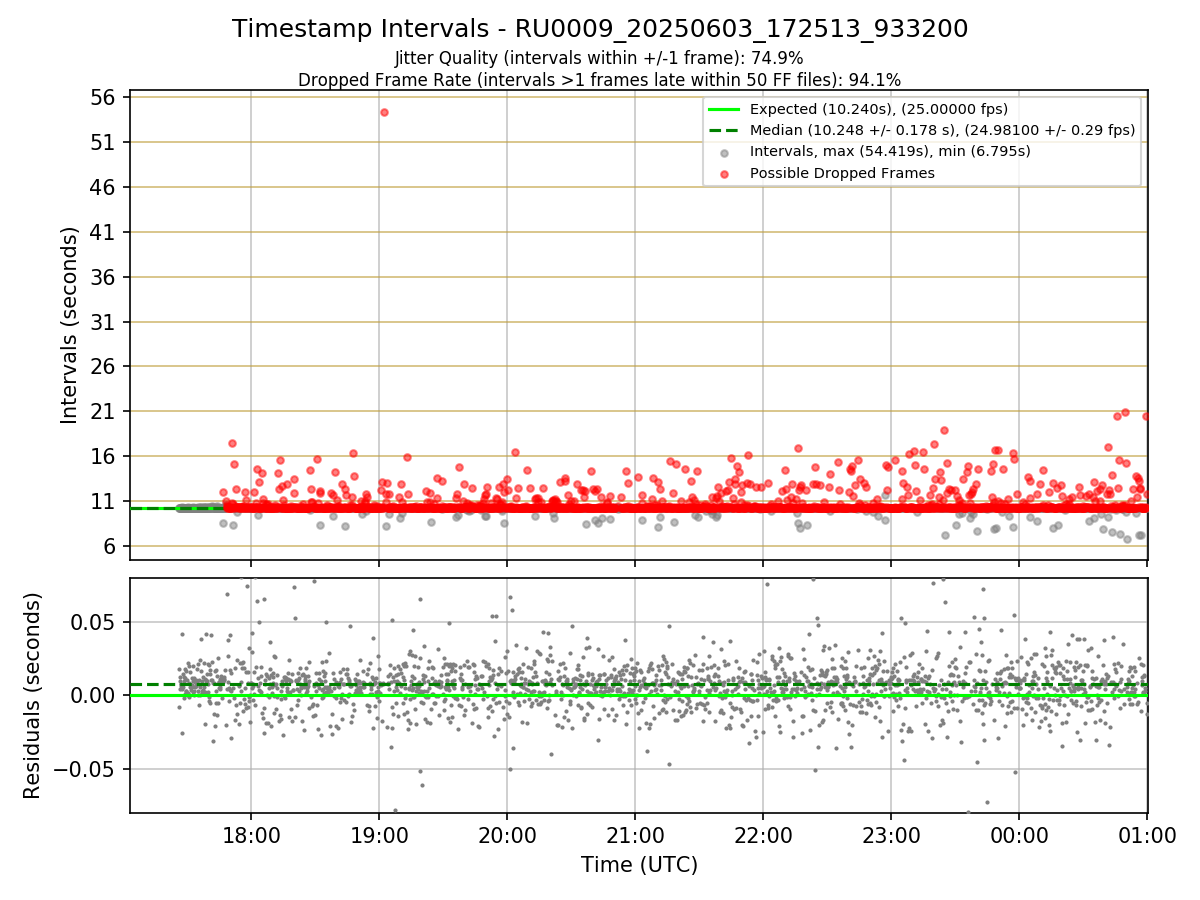Click the '20:00' x-axis tick label
The height and width of the screenshot is (900, 1200).
506,835
